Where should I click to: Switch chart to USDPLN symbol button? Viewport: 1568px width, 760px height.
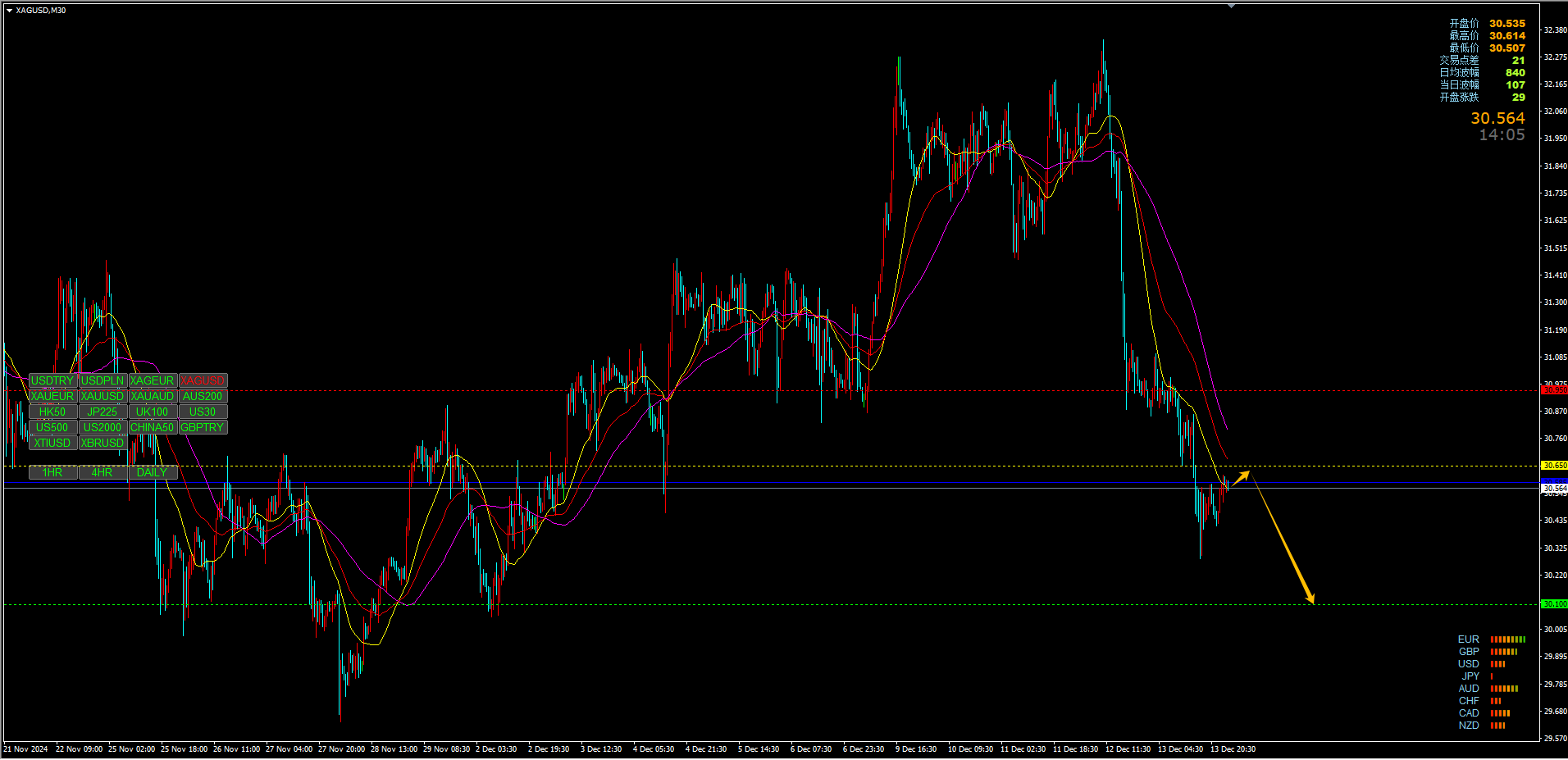(103, 380)
